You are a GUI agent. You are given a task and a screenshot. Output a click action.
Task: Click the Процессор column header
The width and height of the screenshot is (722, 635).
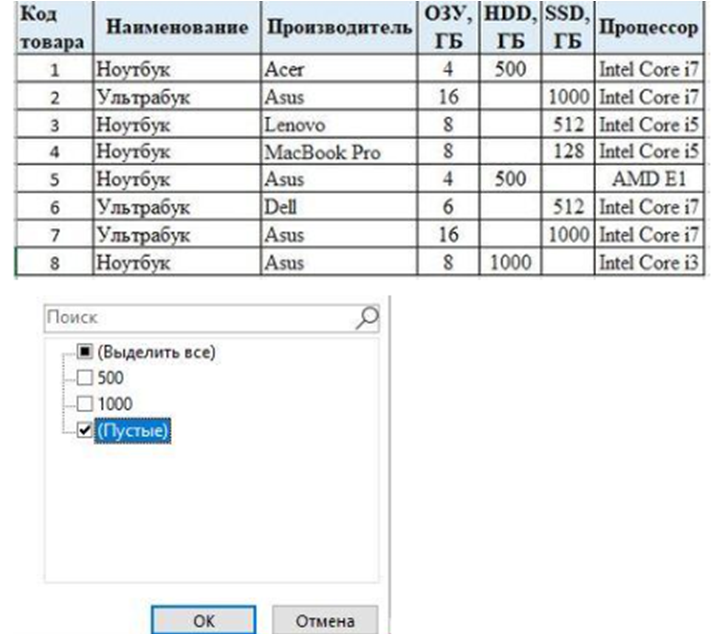click(647, 28)
